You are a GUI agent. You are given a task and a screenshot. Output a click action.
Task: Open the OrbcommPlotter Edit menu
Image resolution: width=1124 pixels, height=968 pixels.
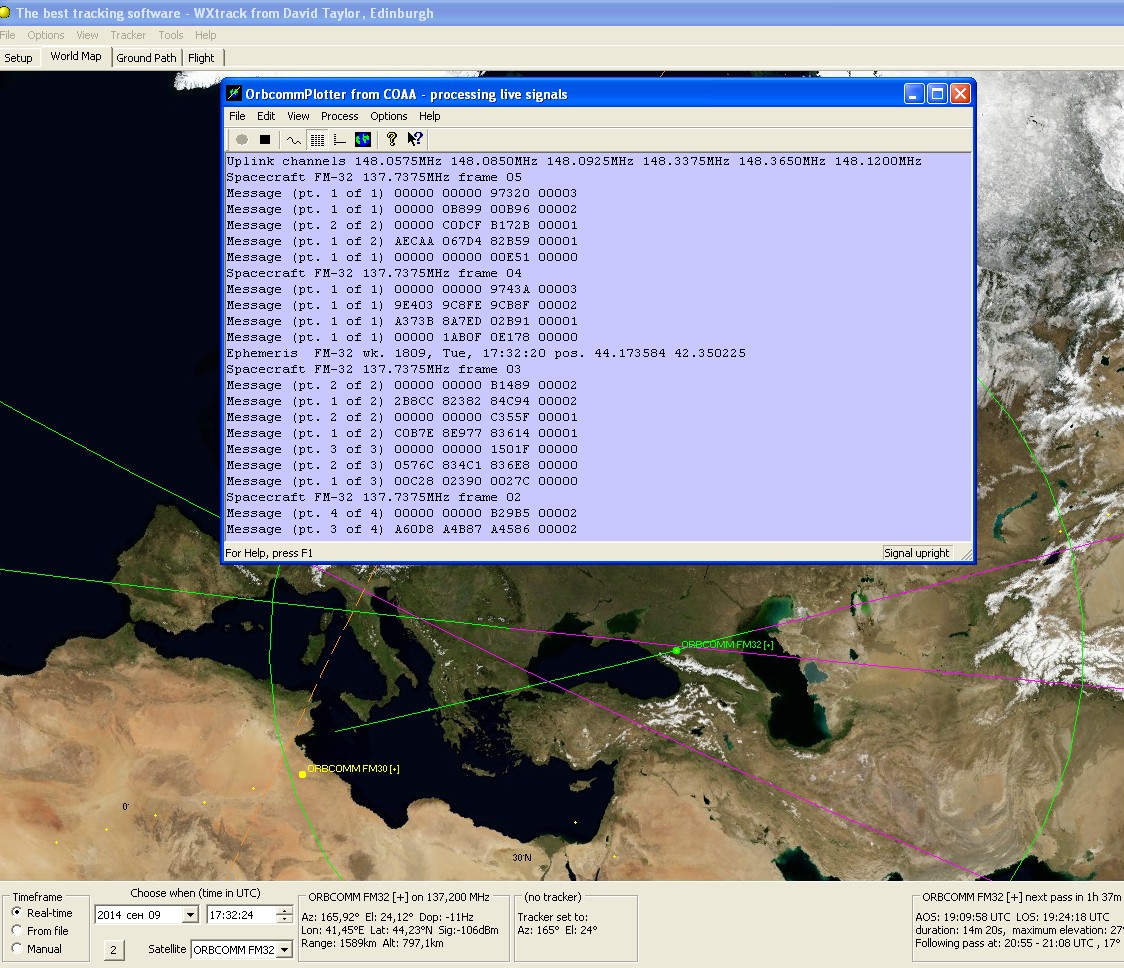(266, 116)
